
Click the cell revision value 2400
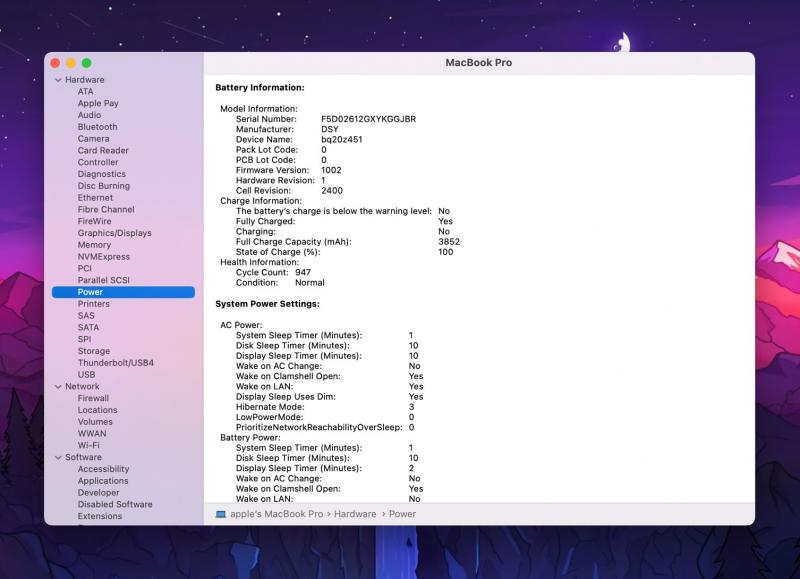pyautogui.click(x=332, y=190)
